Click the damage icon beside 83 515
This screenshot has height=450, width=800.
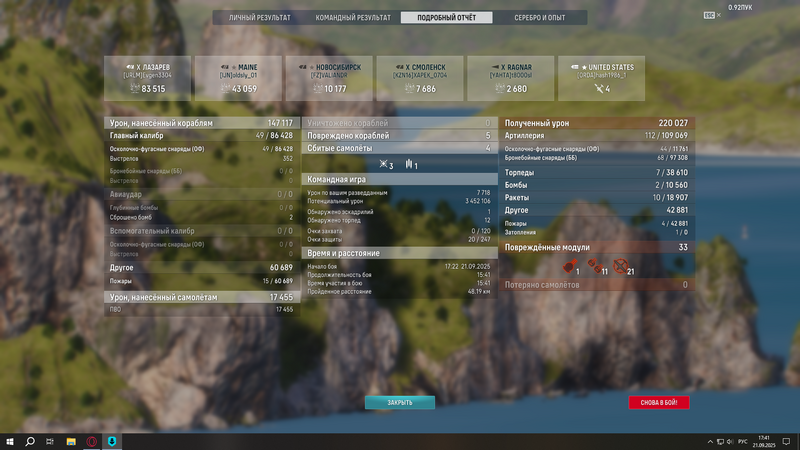135,88
